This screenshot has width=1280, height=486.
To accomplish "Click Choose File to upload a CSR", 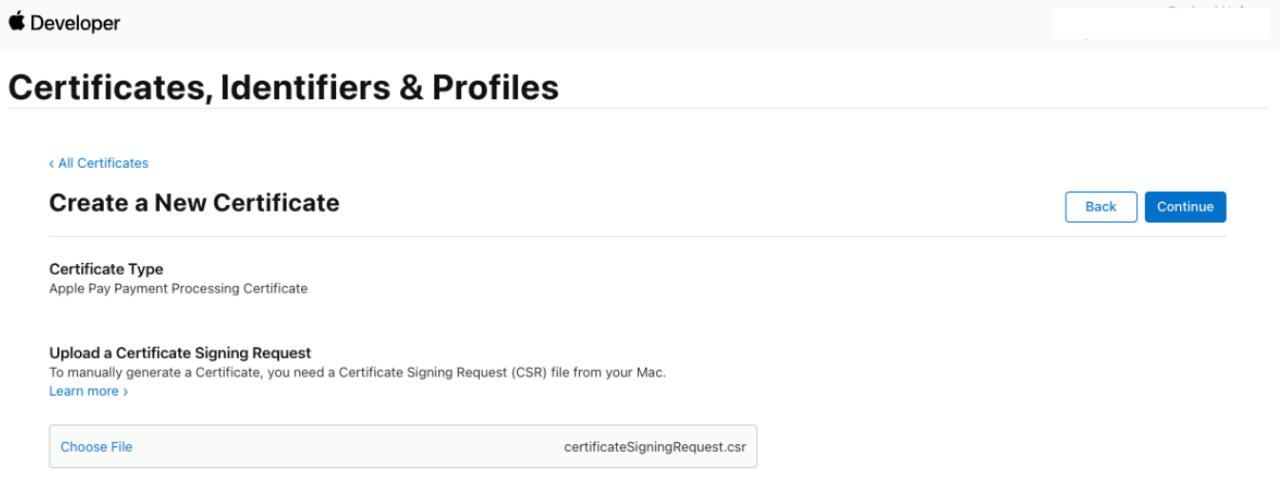I will pyautogui.click(x=96, y=447).
